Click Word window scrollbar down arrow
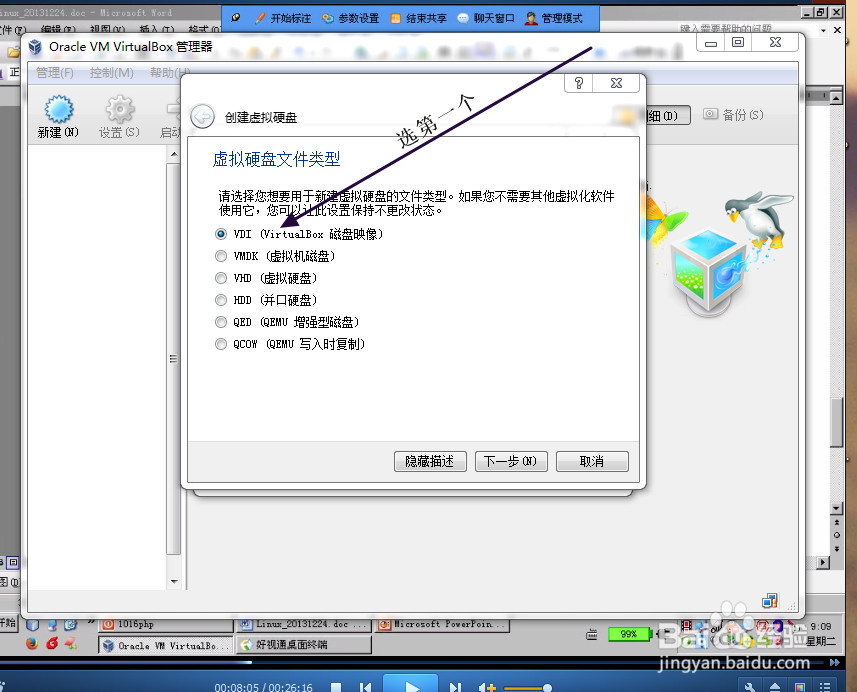The image size is (857, 692). [x=836, y=508]
